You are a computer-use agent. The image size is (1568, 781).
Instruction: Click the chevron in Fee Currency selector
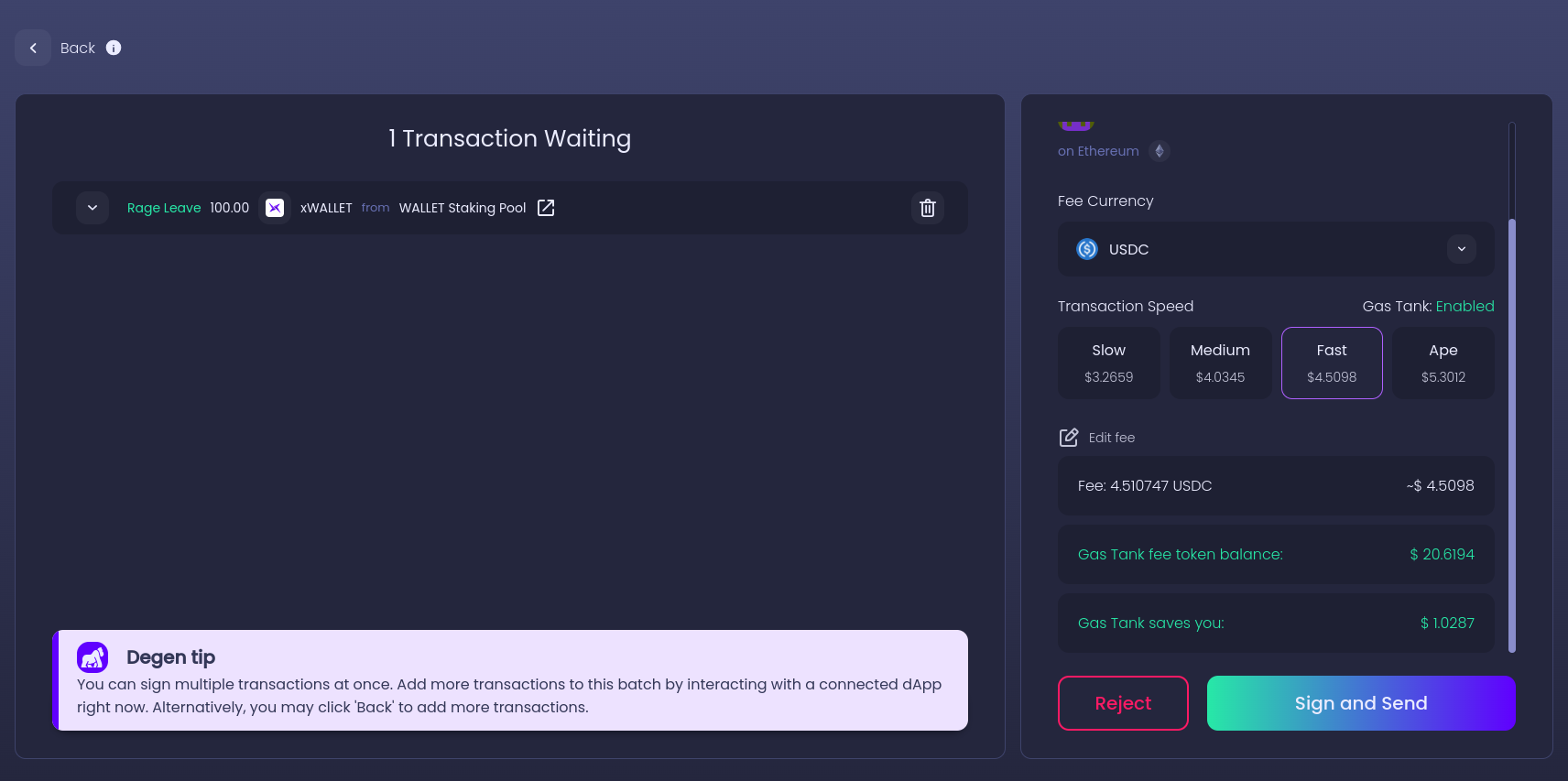tap(1462, 249)
